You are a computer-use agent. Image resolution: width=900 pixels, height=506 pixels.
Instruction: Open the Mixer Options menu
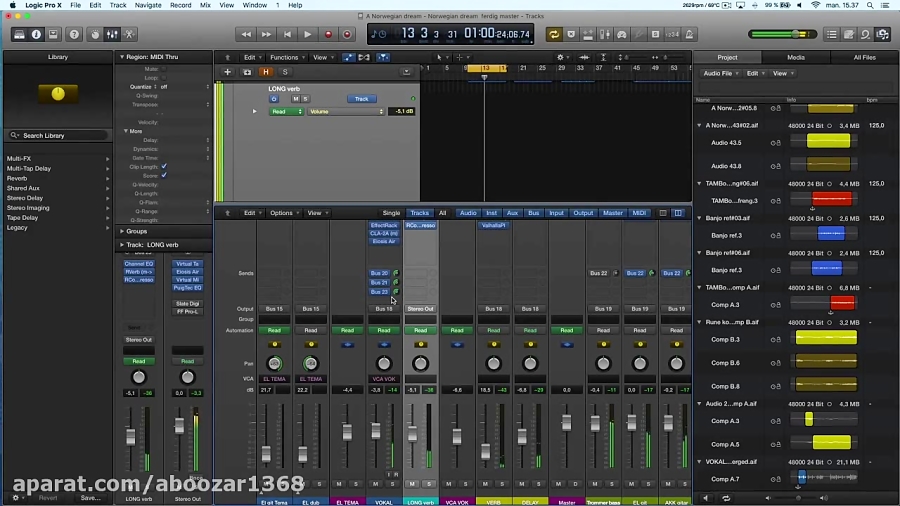(x=284, y=213)
